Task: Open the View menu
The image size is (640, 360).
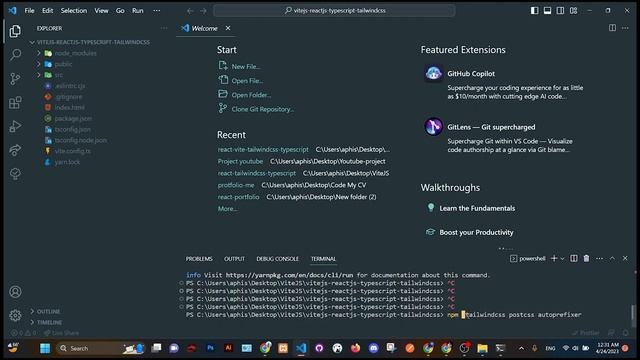Action: coord(101,11)
